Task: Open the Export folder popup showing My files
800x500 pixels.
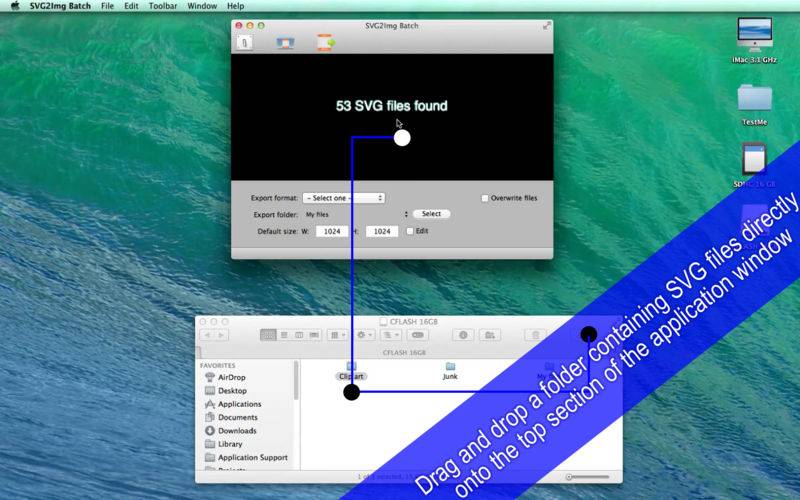Action: (356, 215)
